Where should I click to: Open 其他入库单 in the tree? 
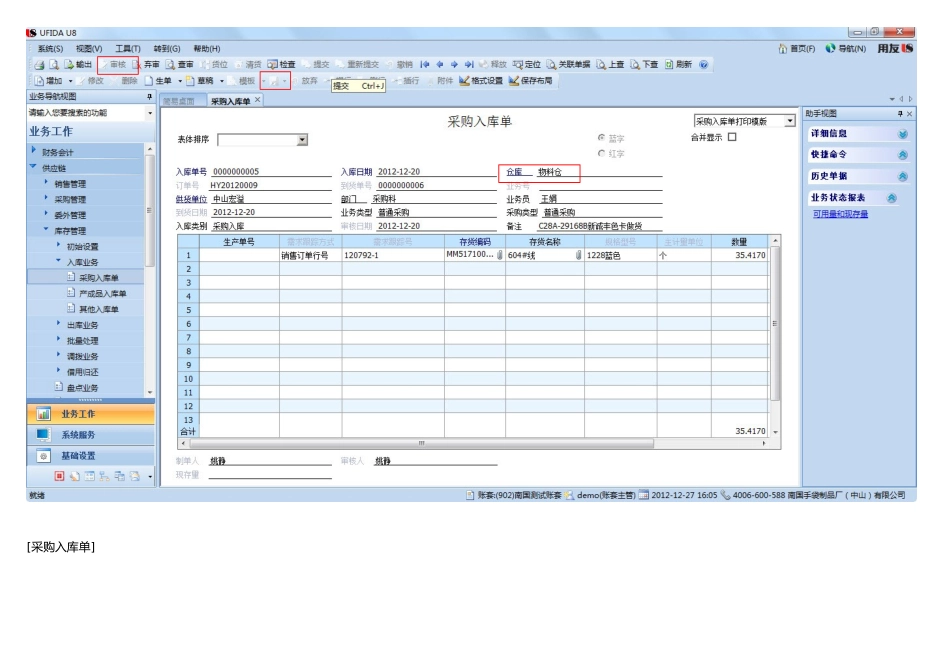[x=99, y=309]
